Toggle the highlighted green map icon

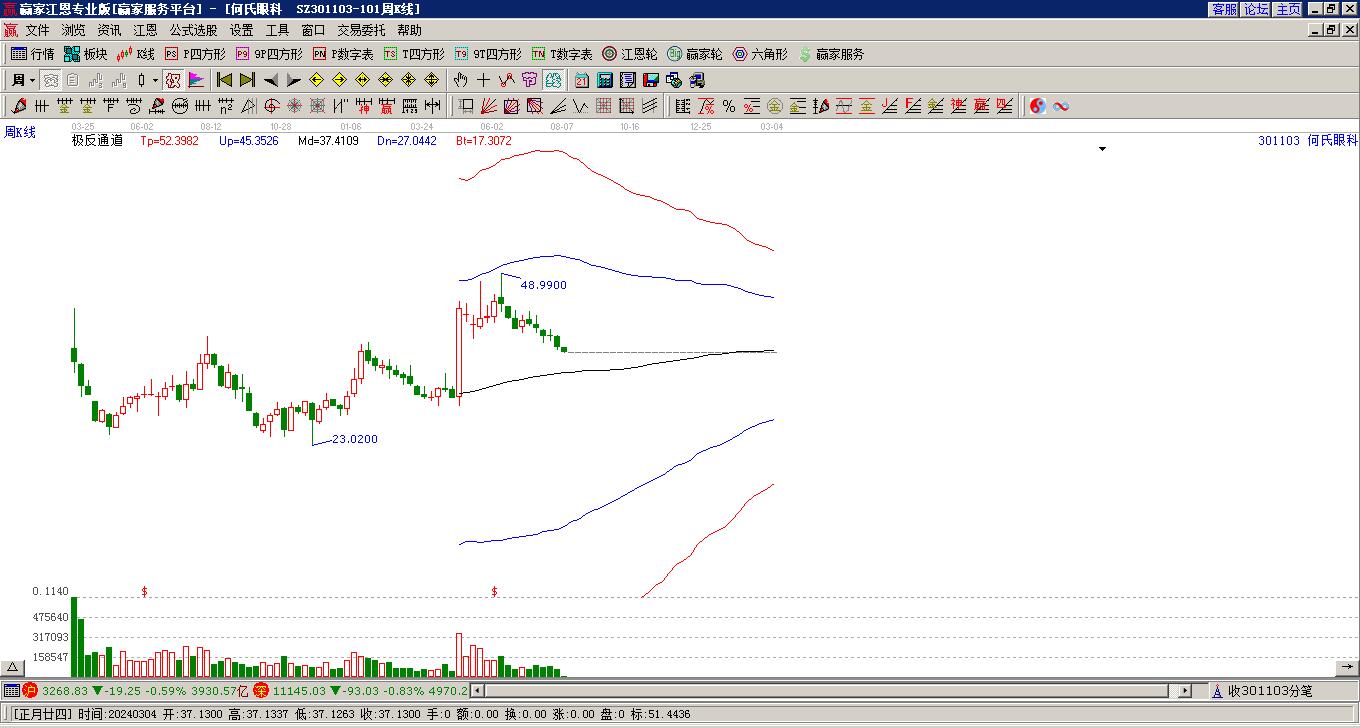553,80
